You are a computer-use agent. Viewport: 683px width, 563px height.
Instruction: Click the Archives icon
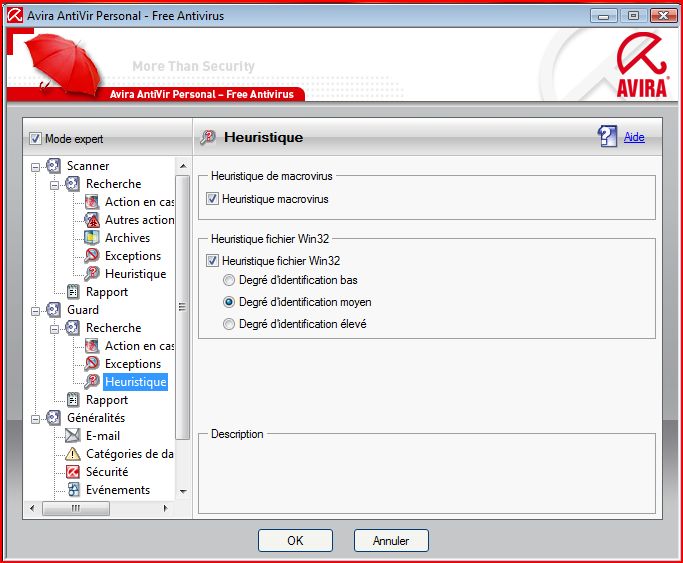coord(91,238)
